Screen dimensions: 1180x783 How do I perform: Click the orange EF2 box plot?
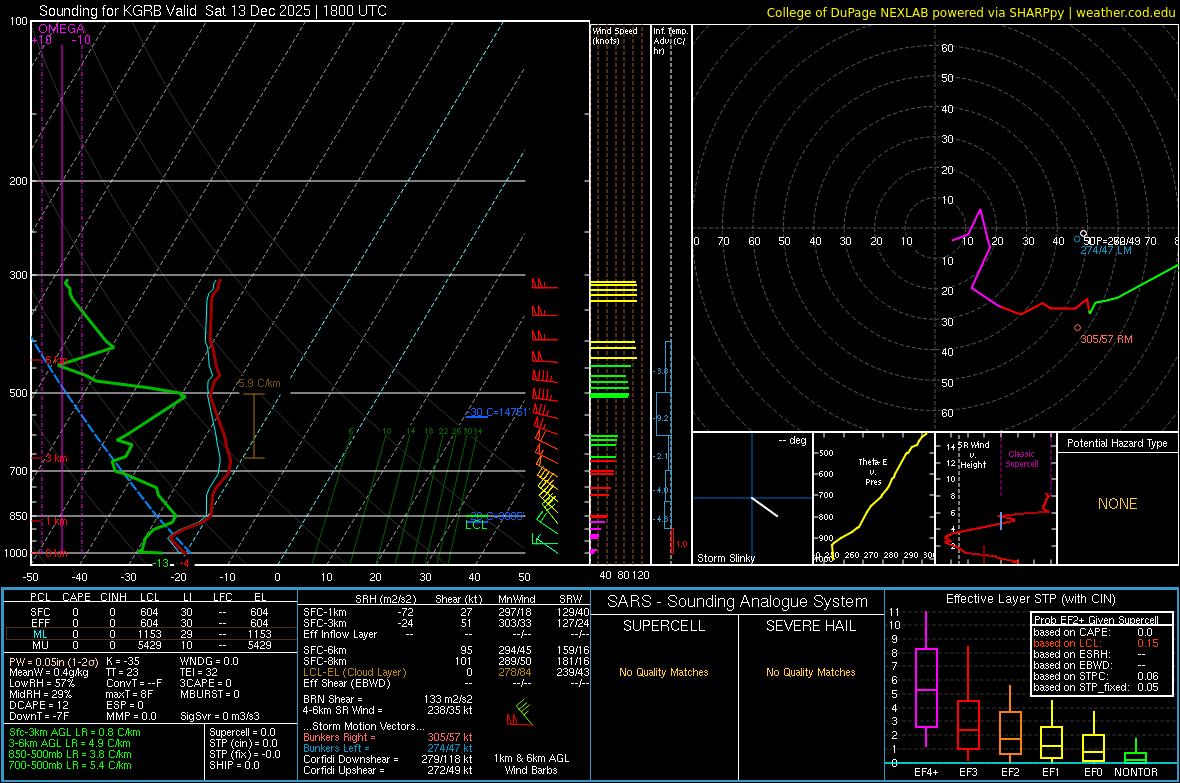pyautogui.click(x=1010, y=732)
